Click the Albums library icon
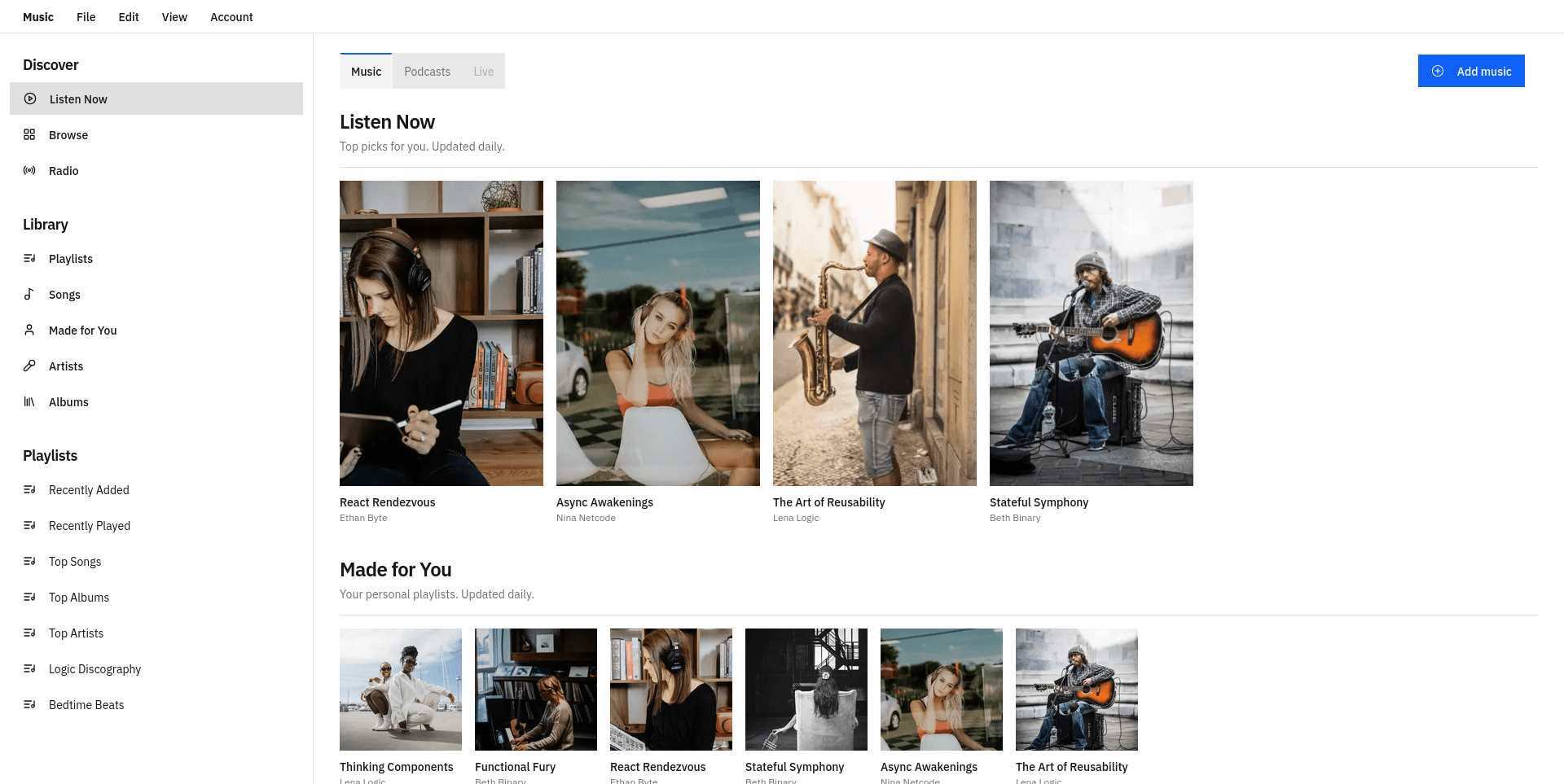The image size is (1564, 784). point(29,401)
